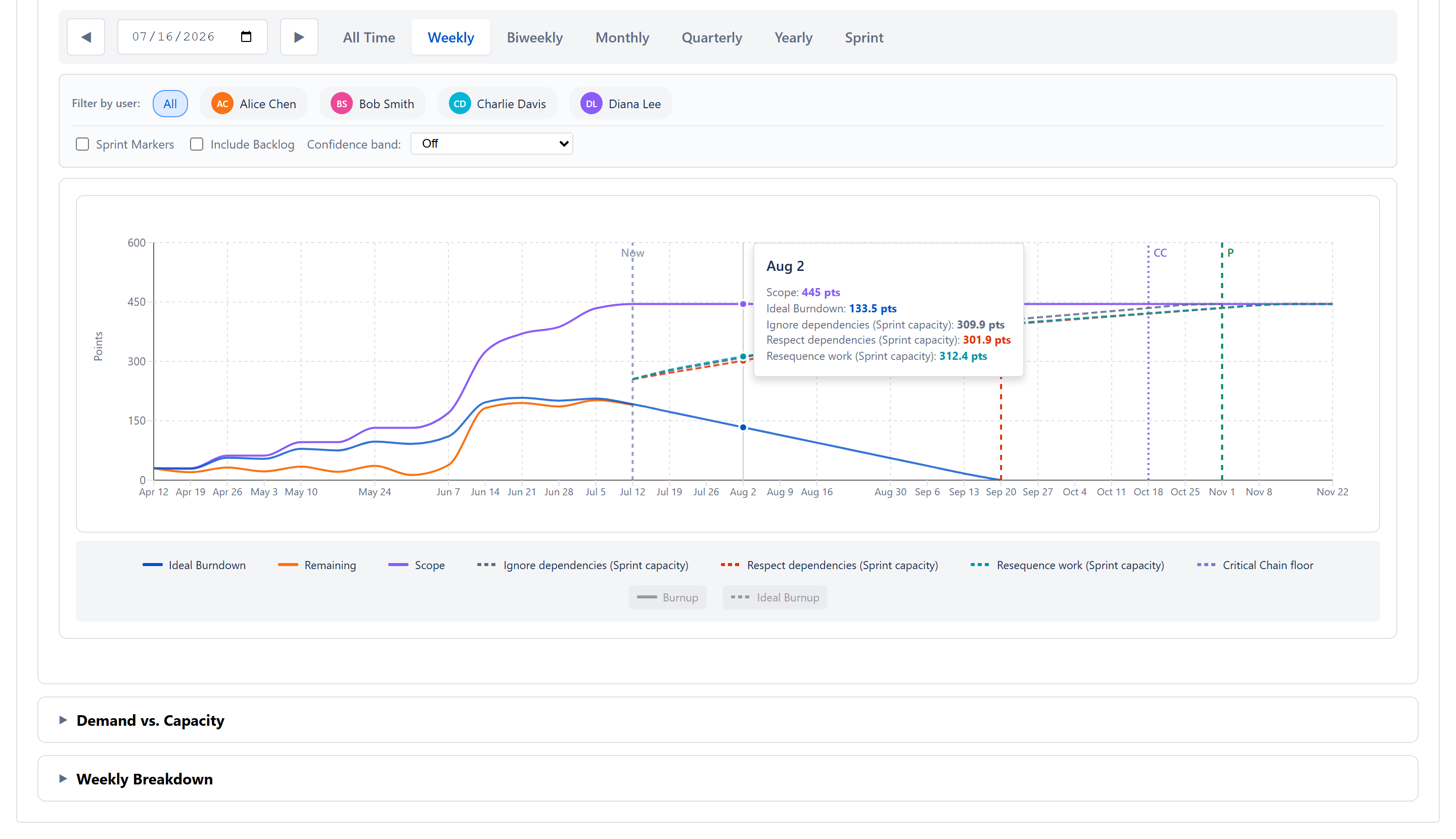Advance to next week with the right arrow
This screenshot has height=839, width=1456.
[299, 37]
